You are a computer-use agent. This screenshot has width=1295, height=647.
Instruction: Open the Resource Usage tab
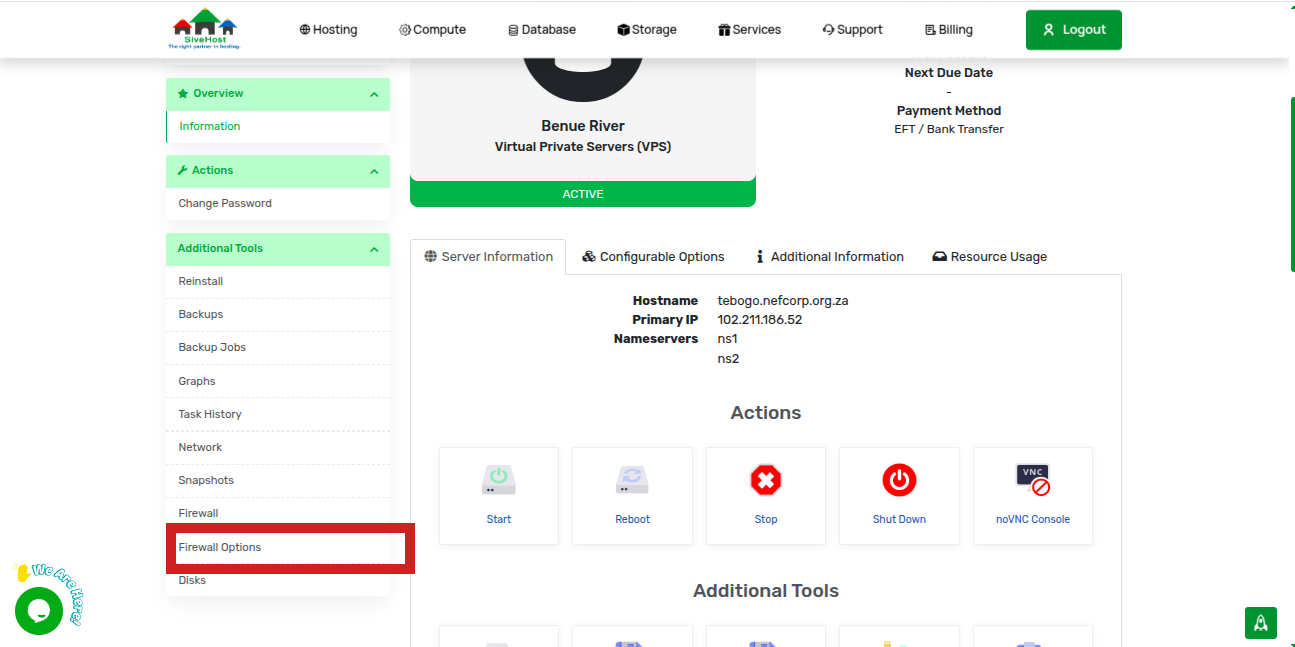coord(989,256)
